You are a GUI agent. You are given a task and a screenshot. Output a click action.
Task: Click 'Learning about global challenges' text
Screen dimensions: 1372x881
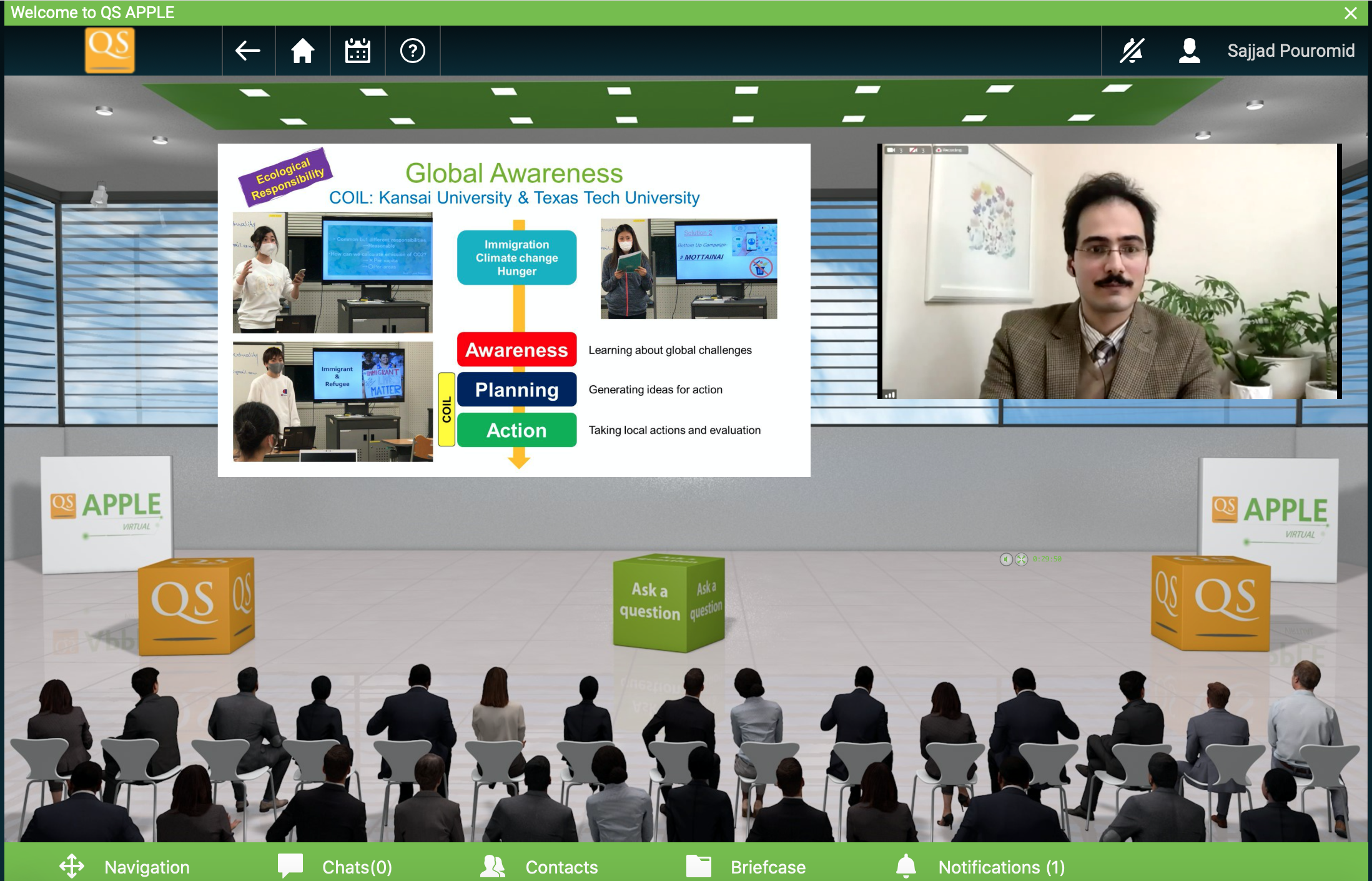coord(670,350)
